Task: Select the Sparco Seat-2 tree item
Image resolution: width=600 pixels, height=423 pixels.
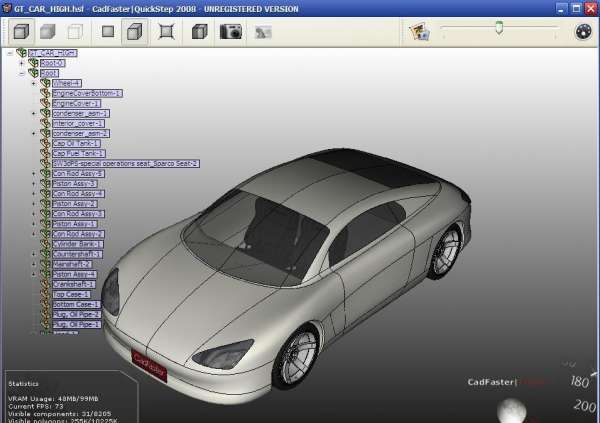Action: pos(126,163)
